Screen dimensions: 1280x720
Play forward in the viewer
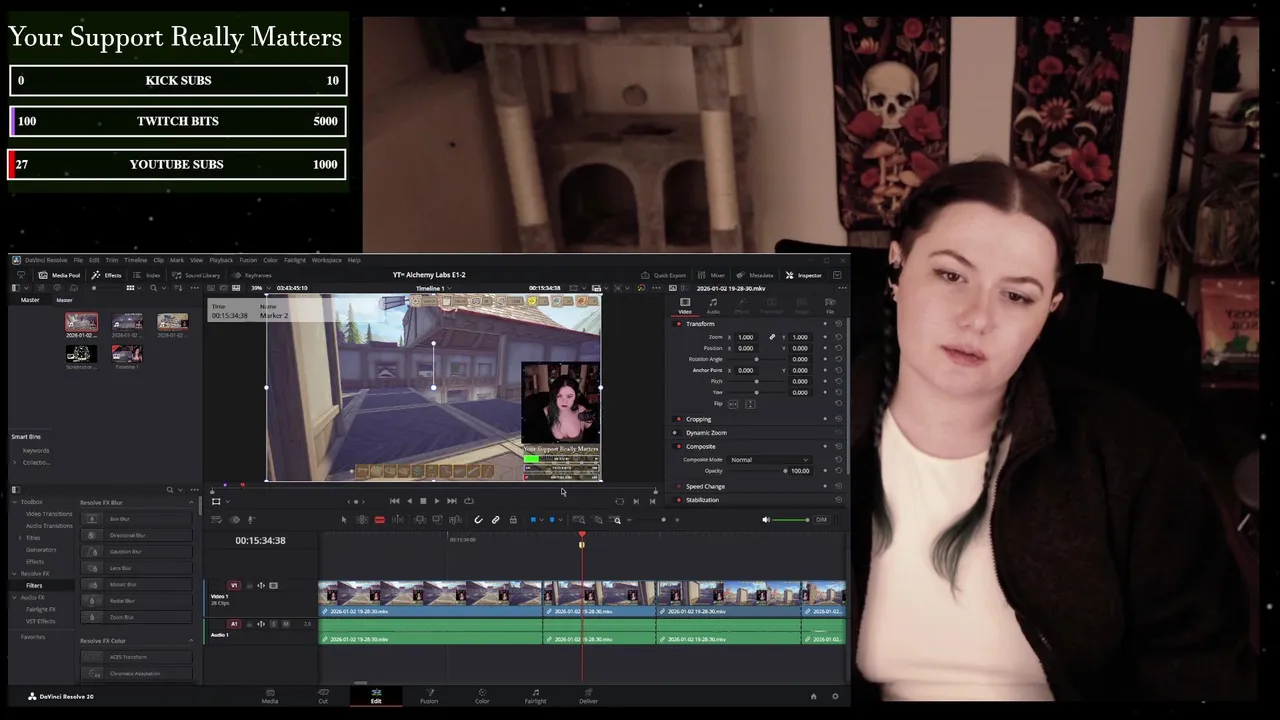click(x=437, y=501)
